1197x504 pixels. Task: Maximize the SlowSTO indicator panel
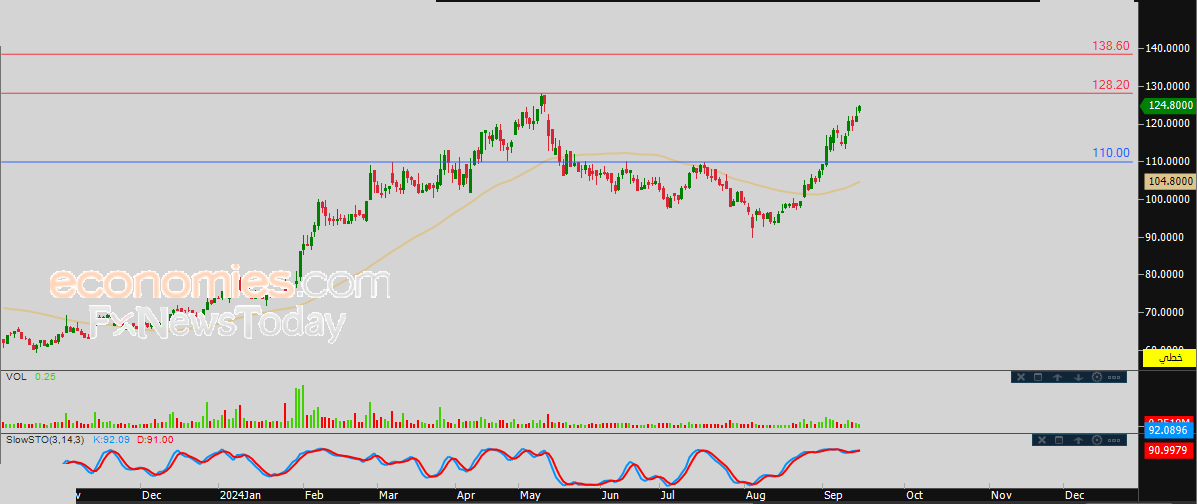(x=1059, y=440)
